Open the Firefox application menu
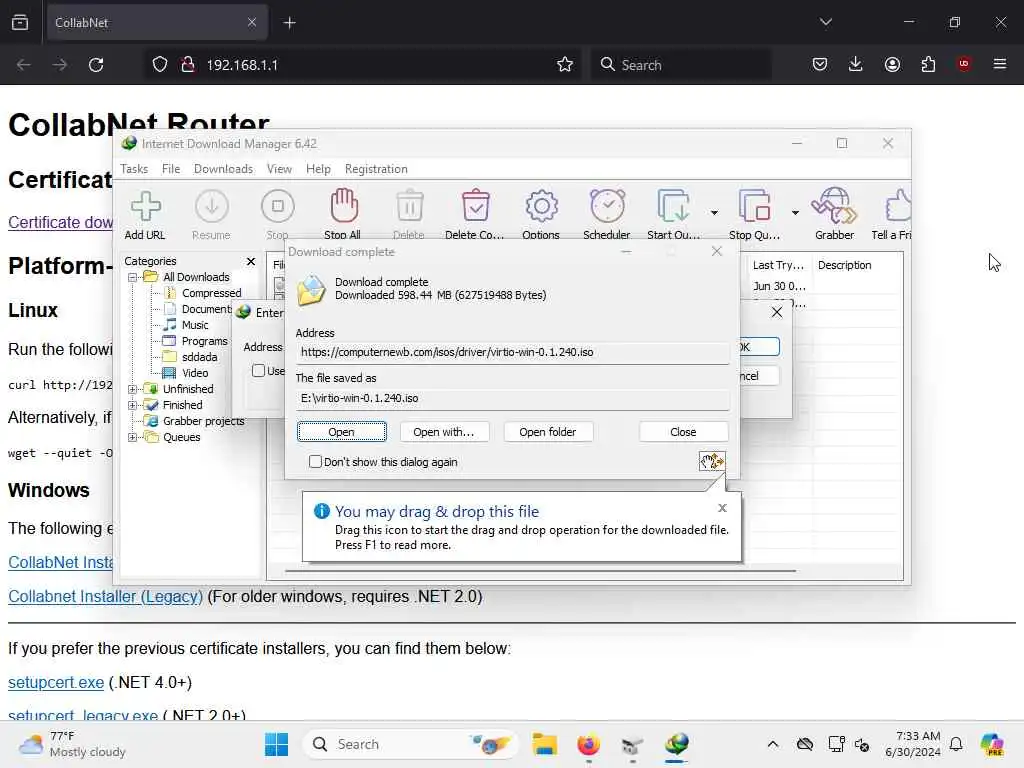Viewport: 1024px width, 768px height. pyautogui.click(x=1000, y=64)
